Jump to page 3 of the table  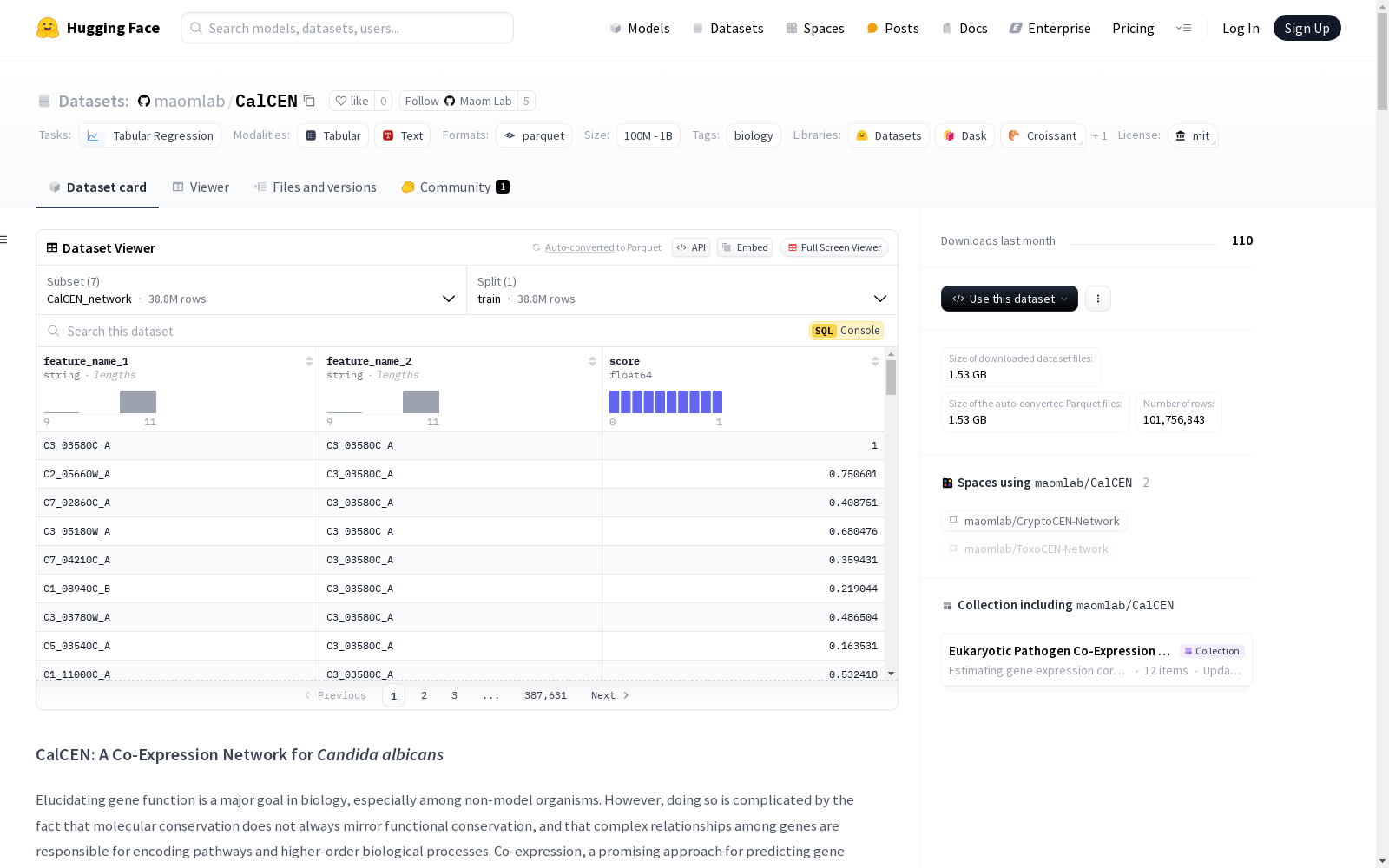[454, 695]
